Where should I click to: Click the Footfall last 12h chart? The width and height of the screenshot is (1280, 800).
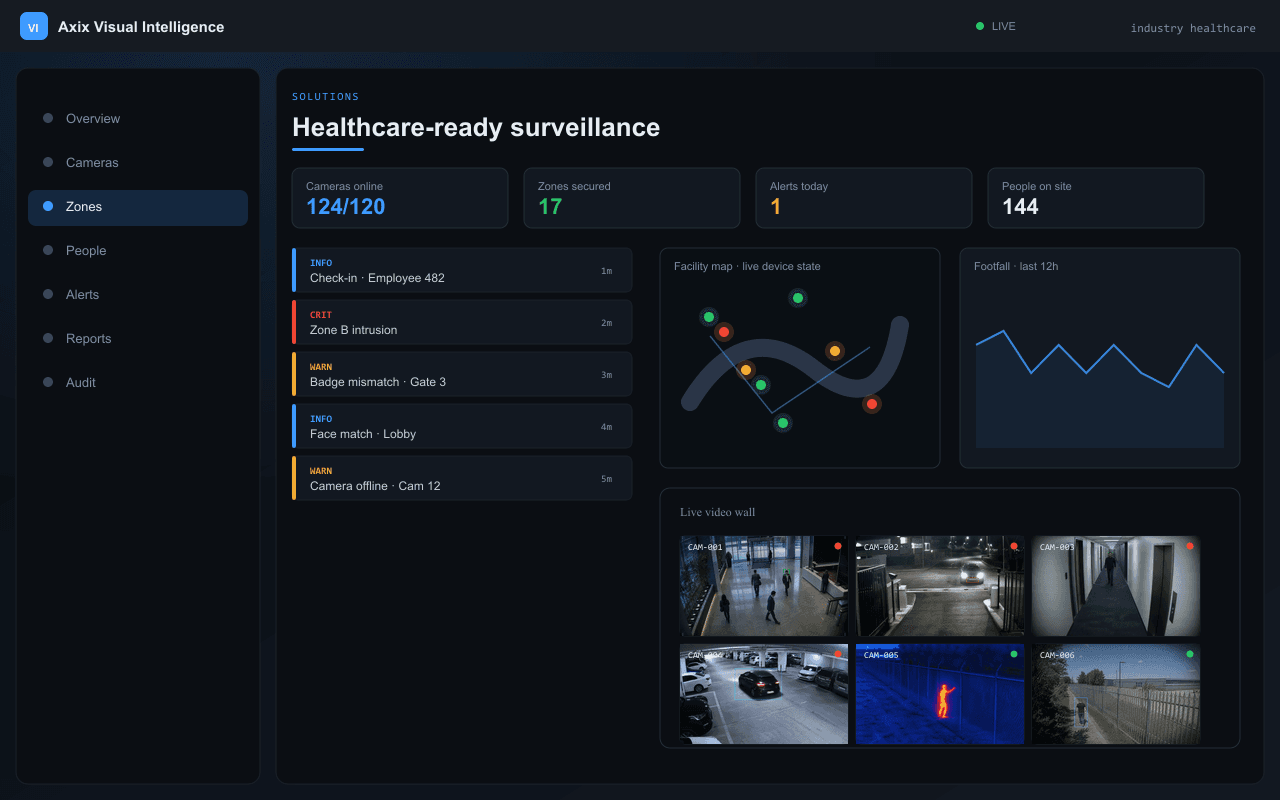1100,358
